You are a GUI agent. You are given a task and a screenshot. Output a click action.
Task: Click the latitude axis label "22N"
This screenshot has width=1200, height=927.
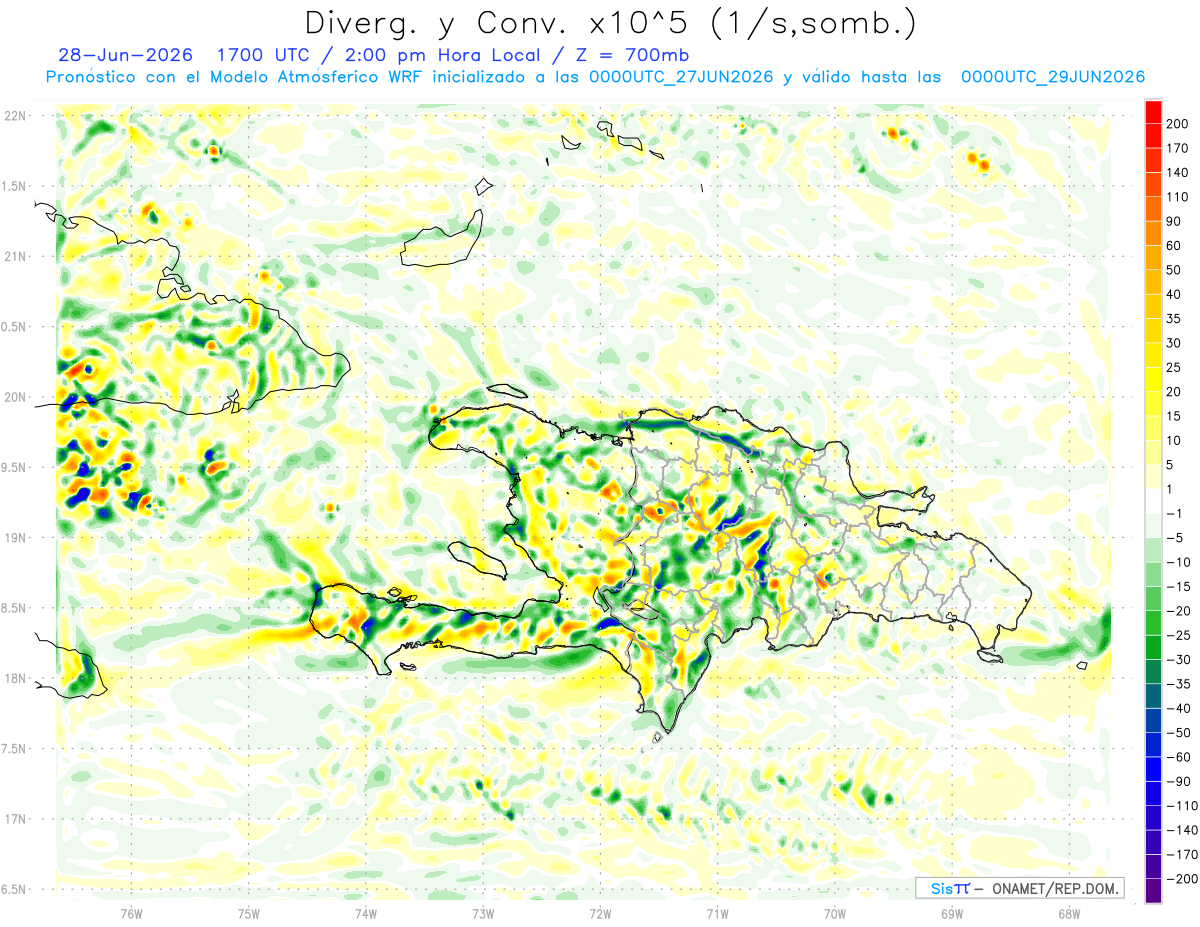point(16,115)
